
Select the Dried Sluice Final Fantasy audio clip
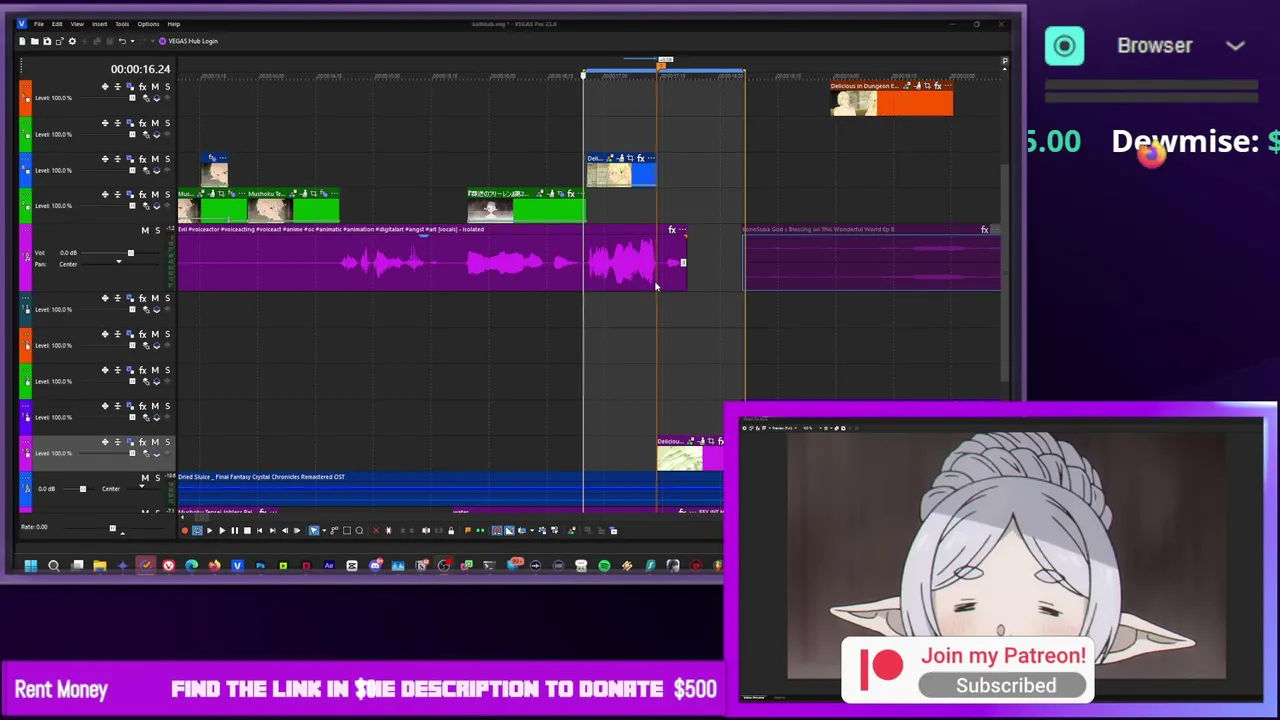450,490
